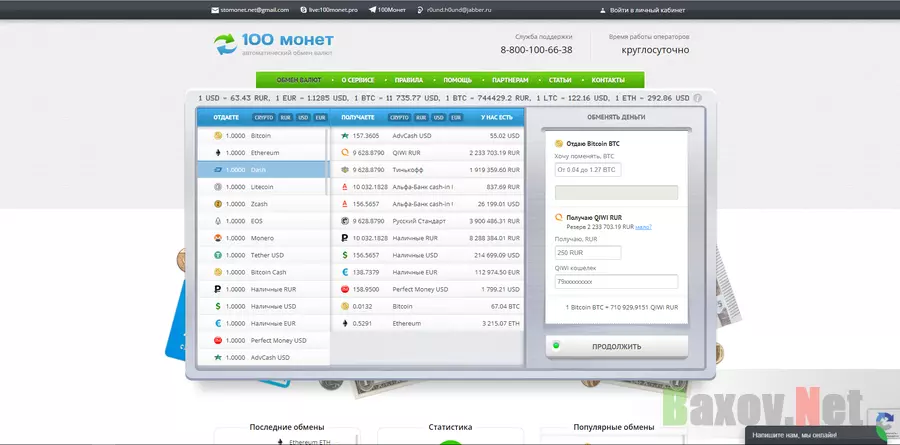This screenshot has height=445, width=900.
Task: Click the Получаю RUR amount field
Action: point(588,253)
